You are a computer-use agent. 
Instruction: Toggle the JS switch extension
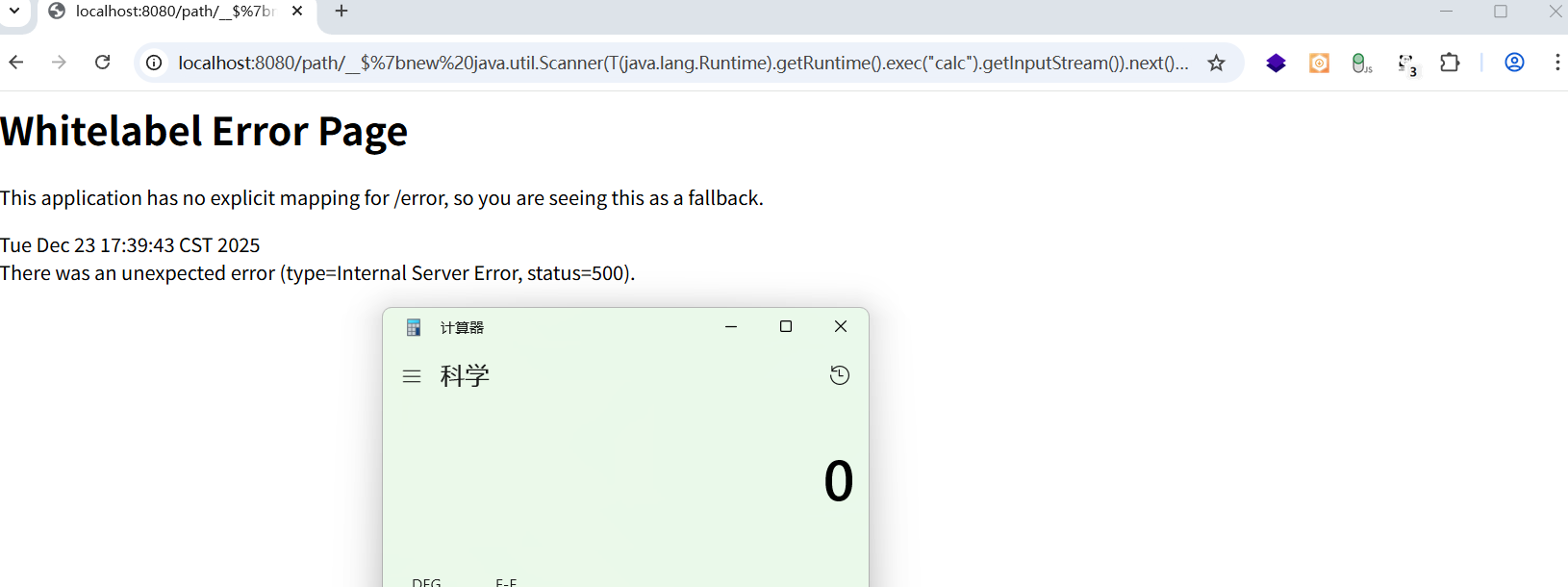[x=1361, y=64]
